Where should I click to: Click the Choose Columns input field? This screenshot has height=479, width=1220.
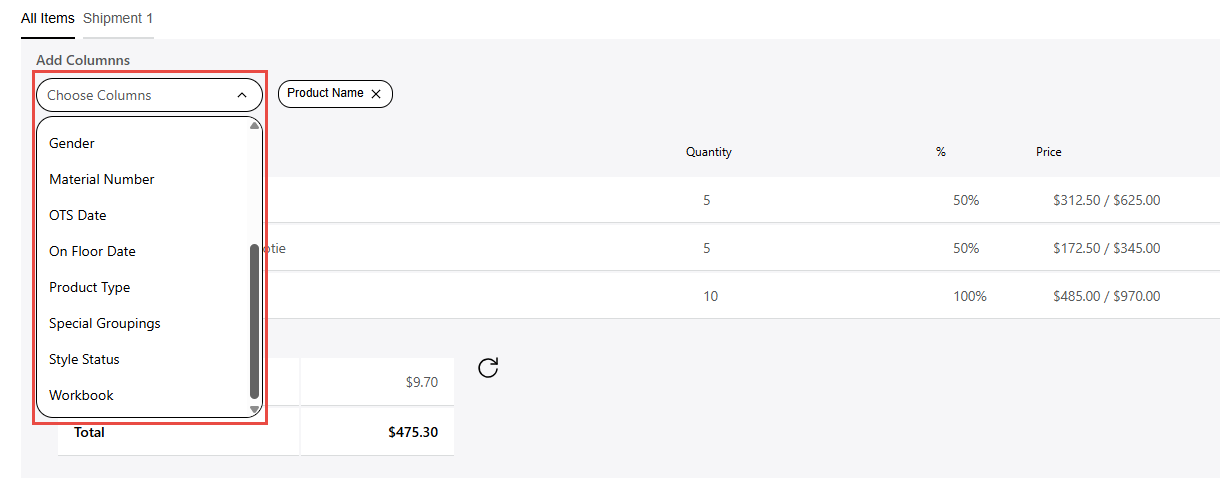tap(130, 96)
